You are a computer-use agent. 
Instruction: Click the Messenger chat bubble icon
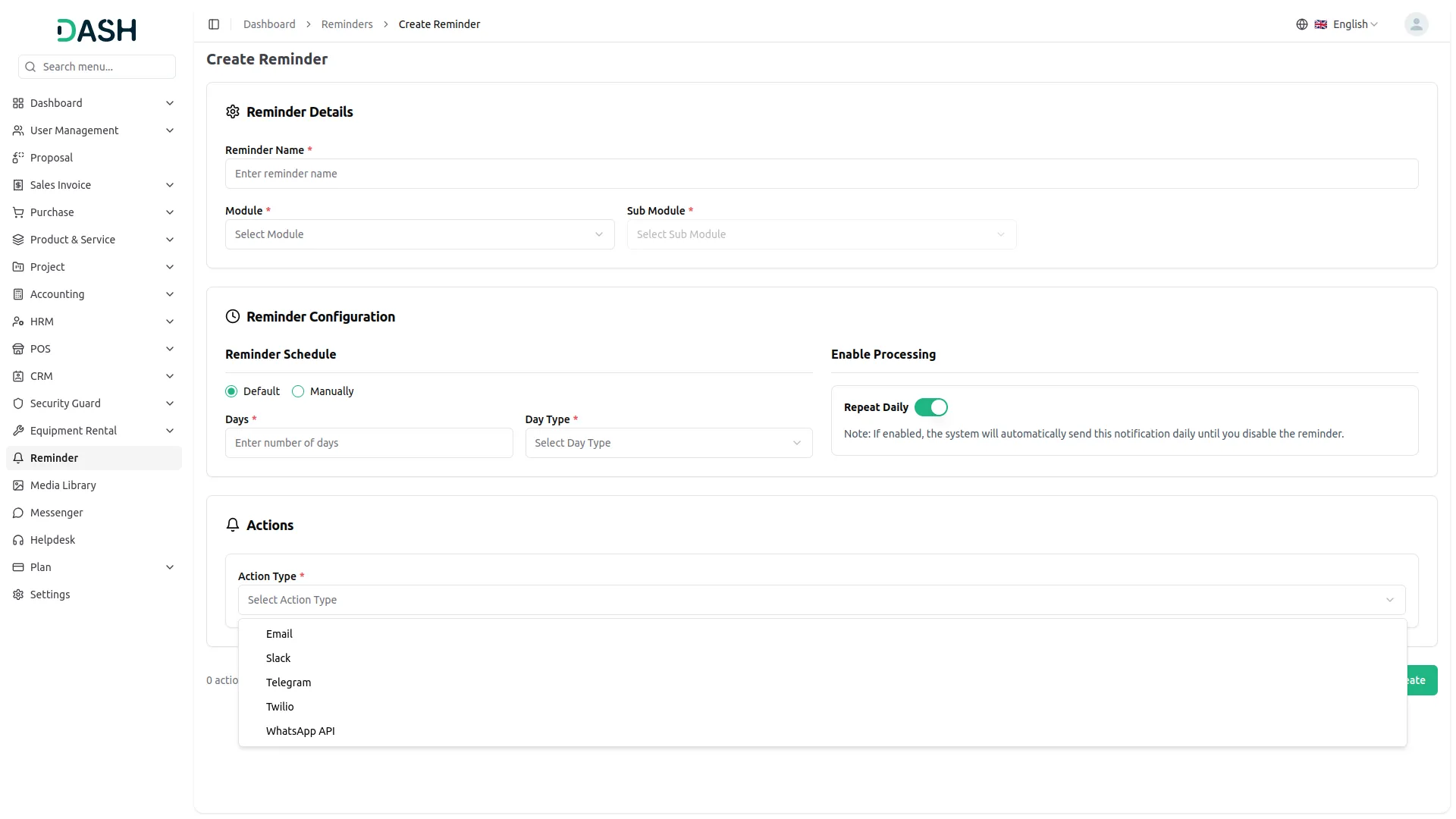point(18,513)
